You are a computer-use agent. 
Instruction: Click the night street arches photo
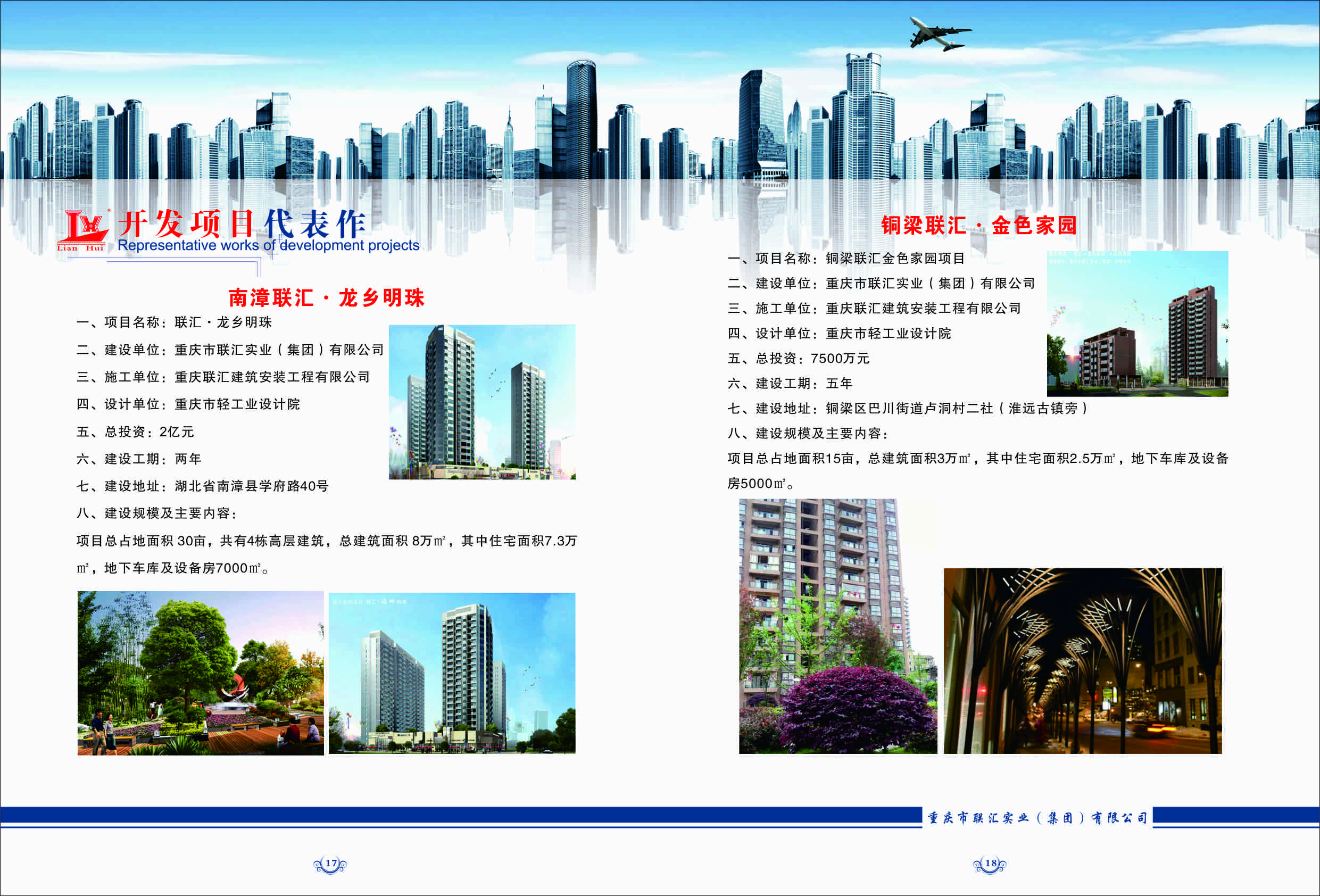click(x=1082, y=661)
